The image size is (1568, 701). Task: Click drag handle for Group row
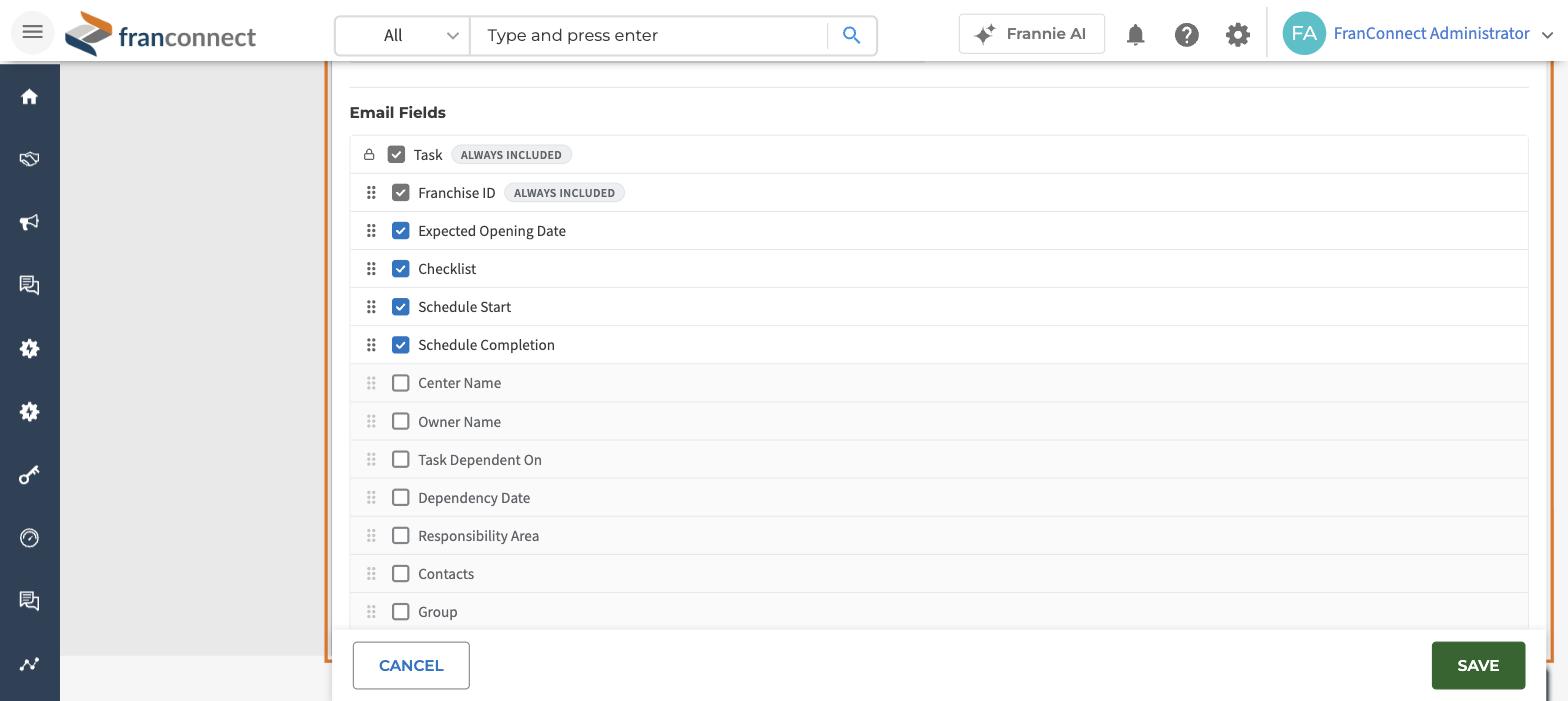(371, 611)
